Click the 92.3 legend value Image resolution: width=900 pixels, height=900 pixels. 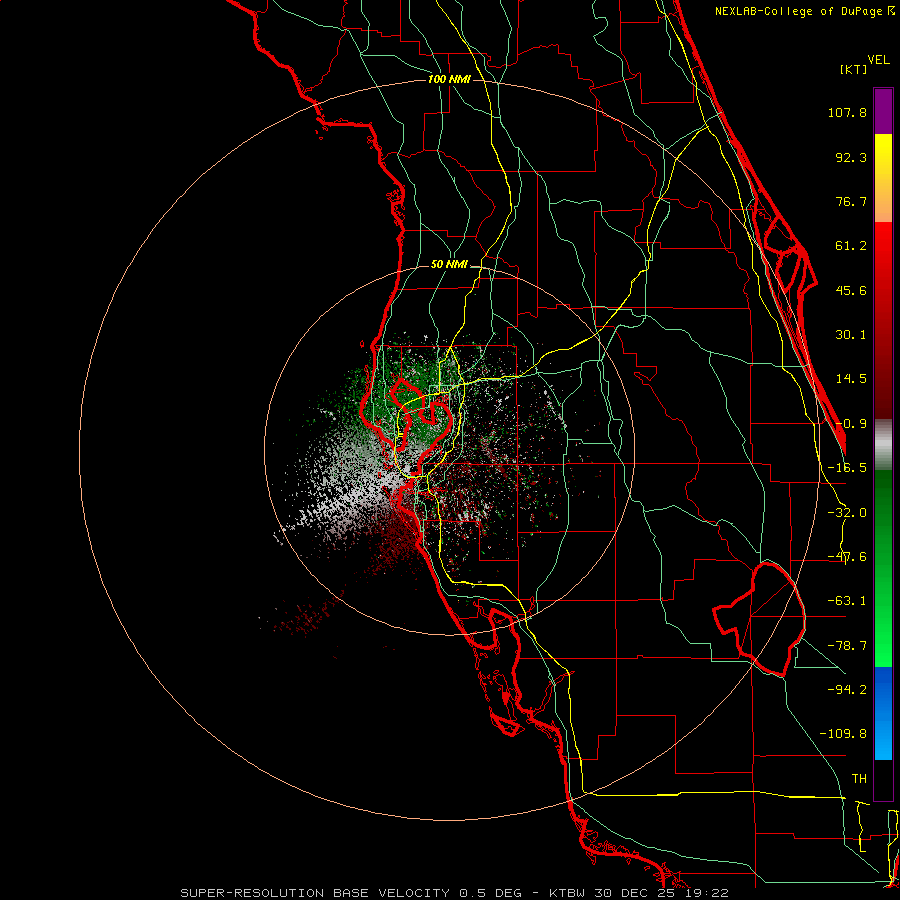coord(851,157)
